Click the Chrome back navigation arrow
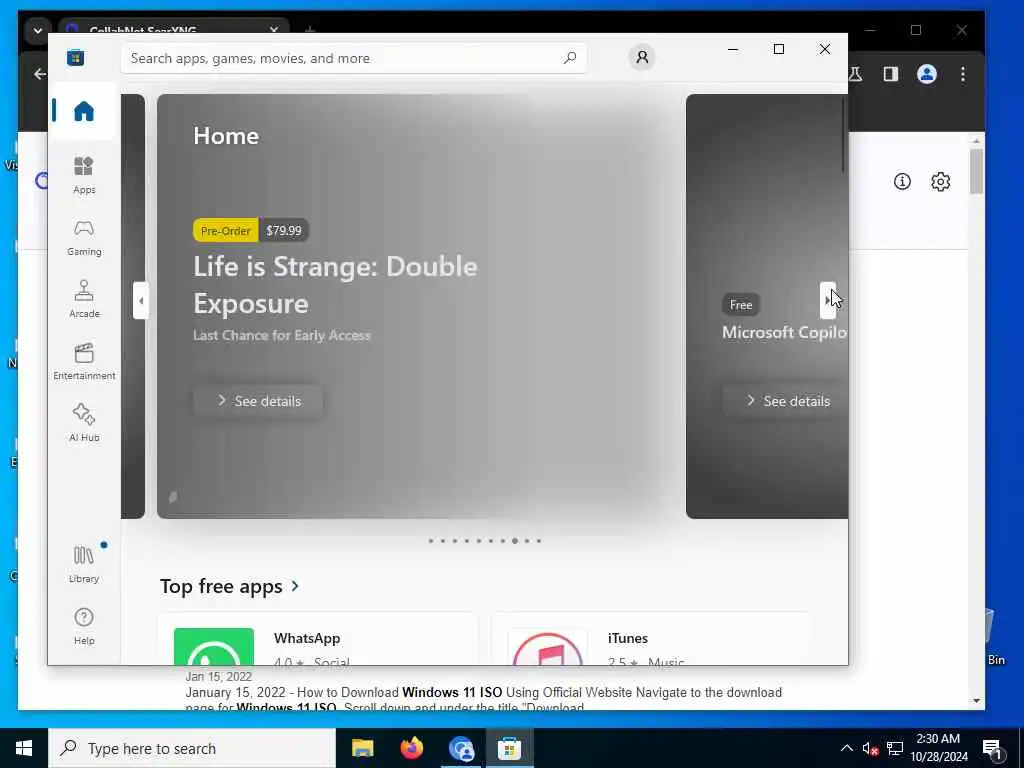 click(40, 74)
